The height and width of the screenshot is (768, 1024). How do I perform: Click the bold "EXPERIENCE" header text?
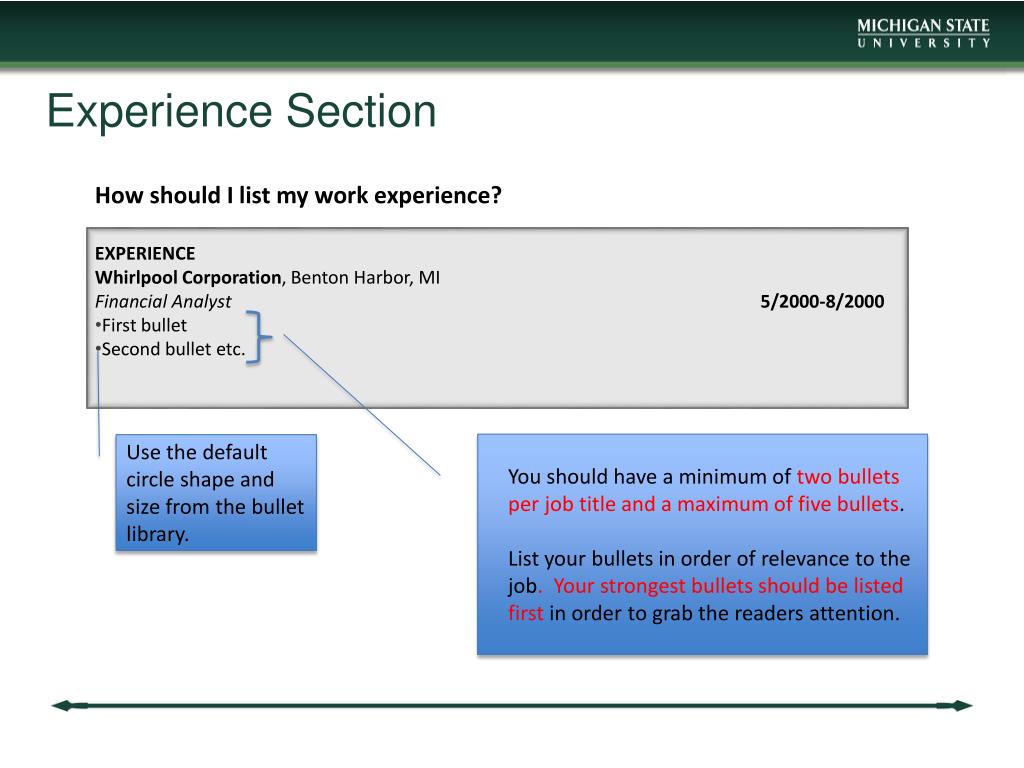145,253
